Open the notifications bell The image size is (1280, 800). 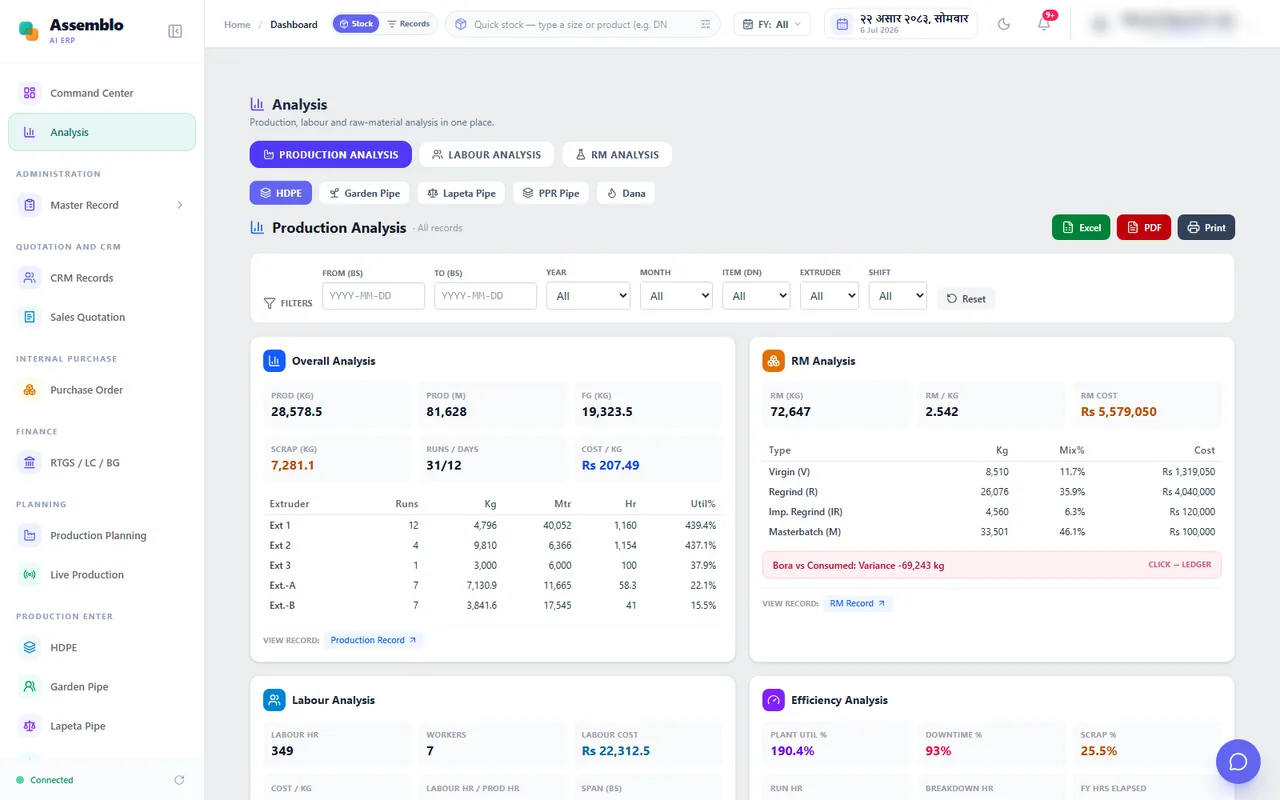click(1044, 24)
